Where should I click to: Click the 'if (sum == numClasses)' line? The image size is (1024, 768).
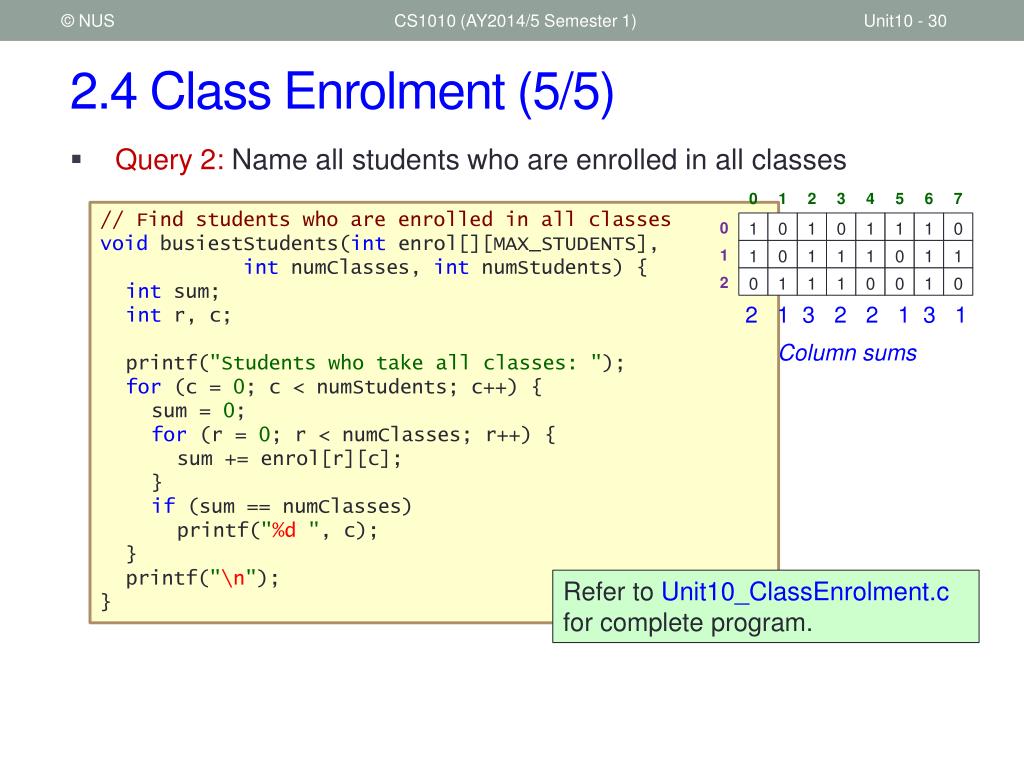pyautogui.click(x=281, y=506)
